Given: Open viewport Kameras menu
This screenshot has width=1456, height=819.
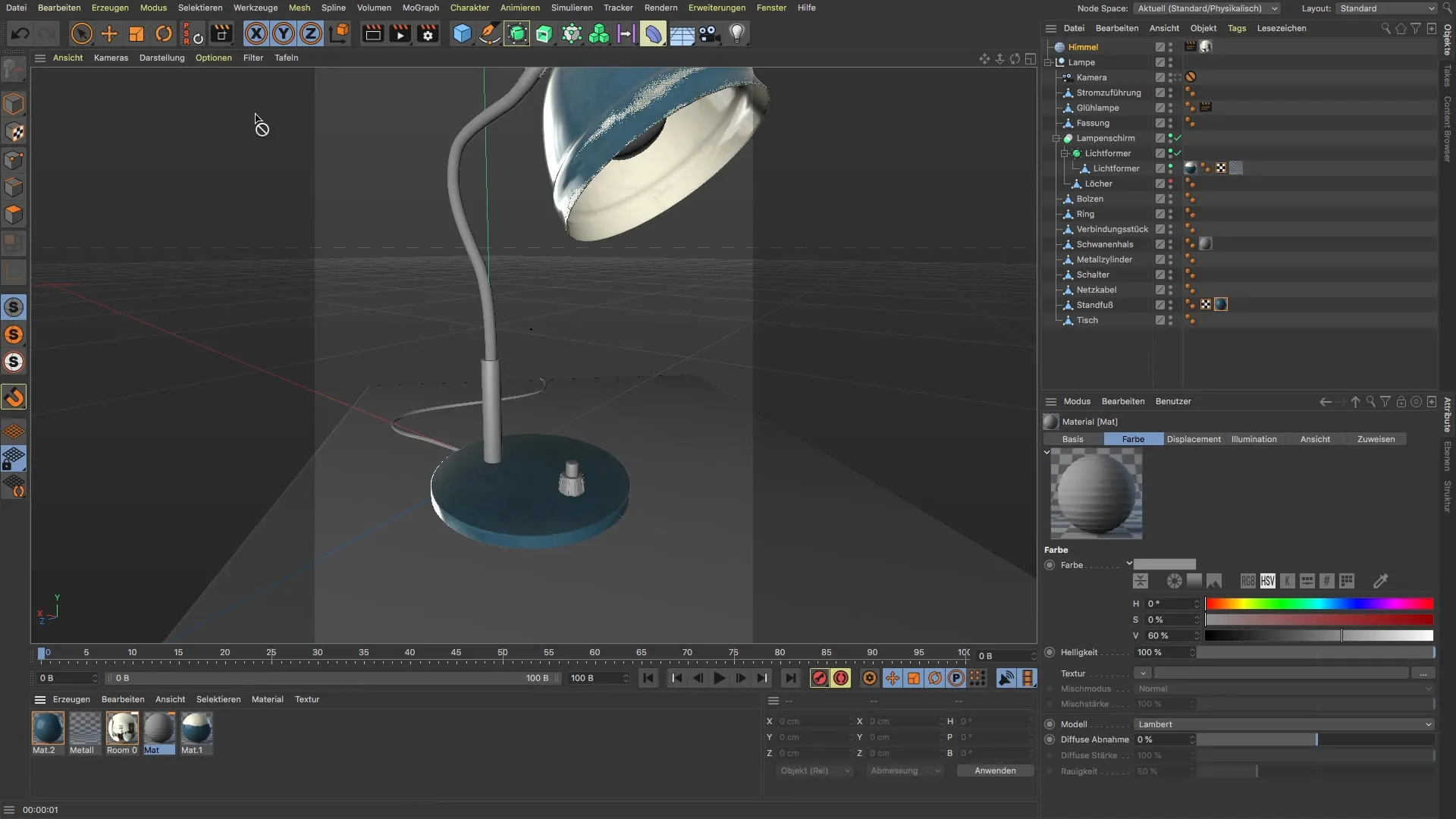Looking at the screenshot, I should point(111,58).
